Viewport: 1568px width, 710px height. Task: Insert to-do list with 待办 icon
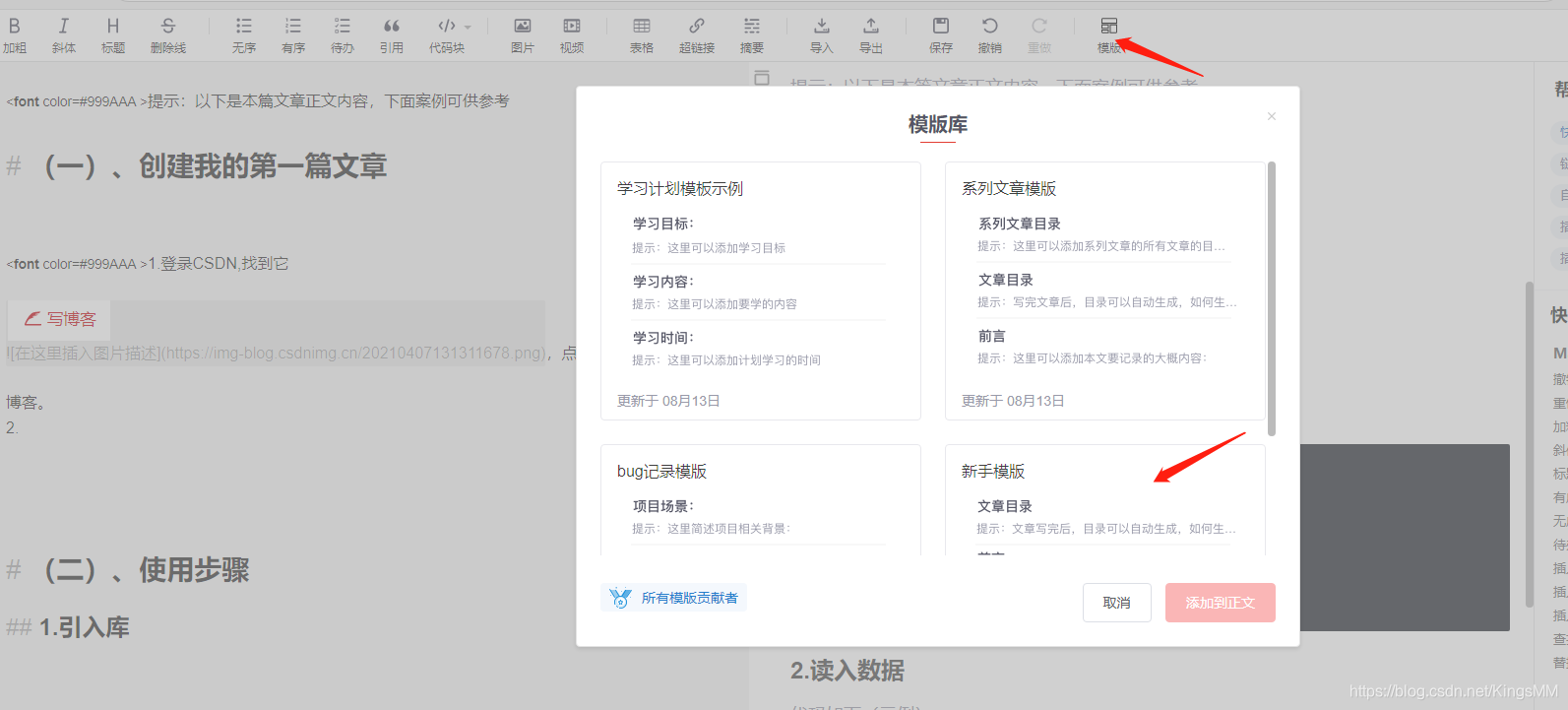[343, 34]
